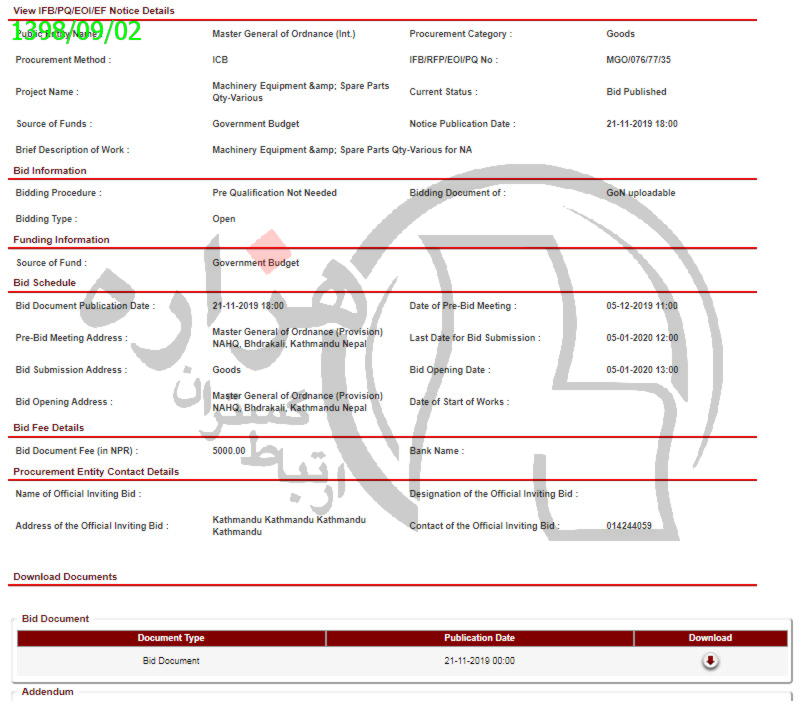Click the 5000.00 bid document fee value

click(x=229, y=451)
